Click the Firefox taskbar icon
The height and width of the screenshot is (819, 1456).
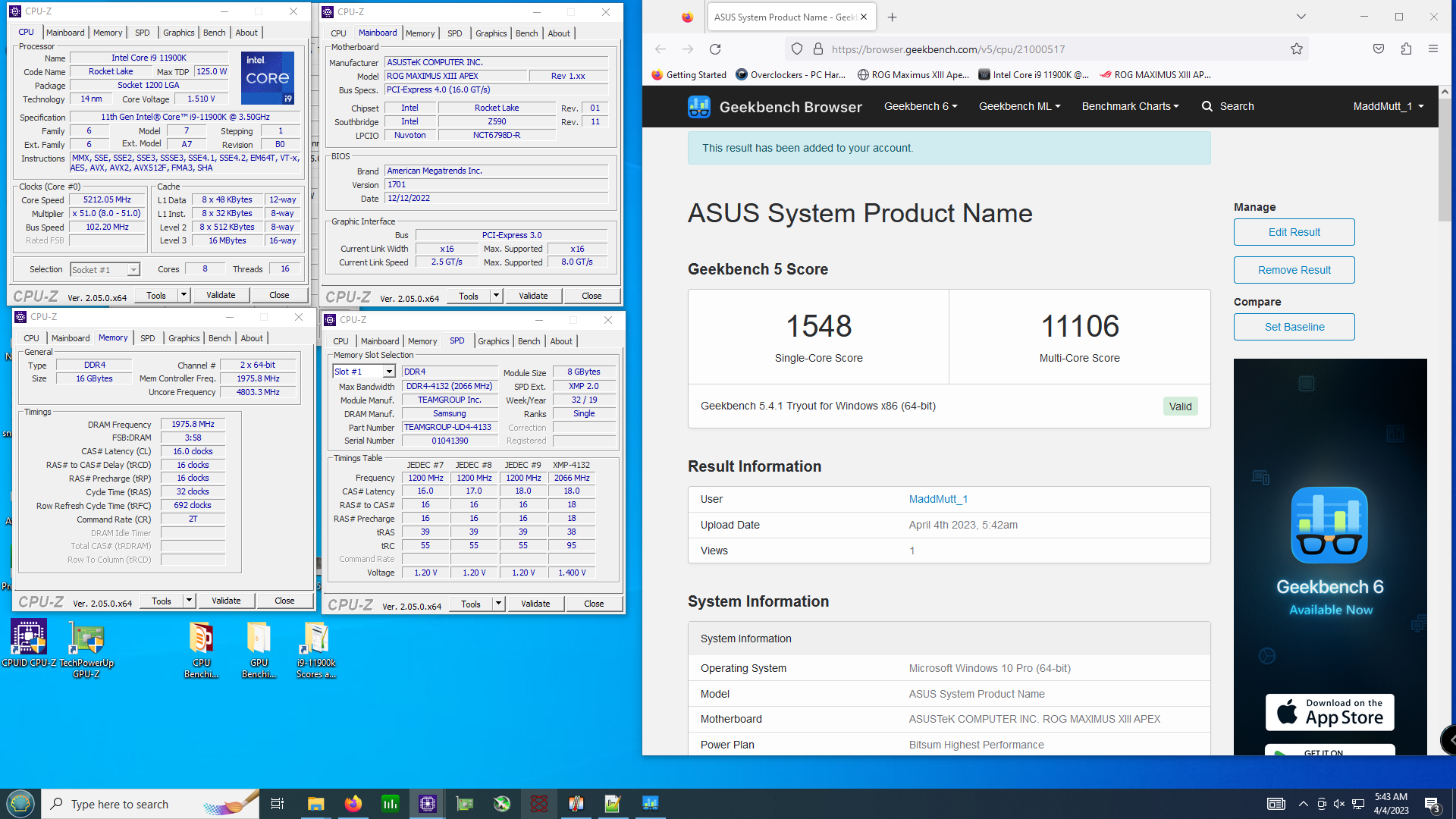353,804
